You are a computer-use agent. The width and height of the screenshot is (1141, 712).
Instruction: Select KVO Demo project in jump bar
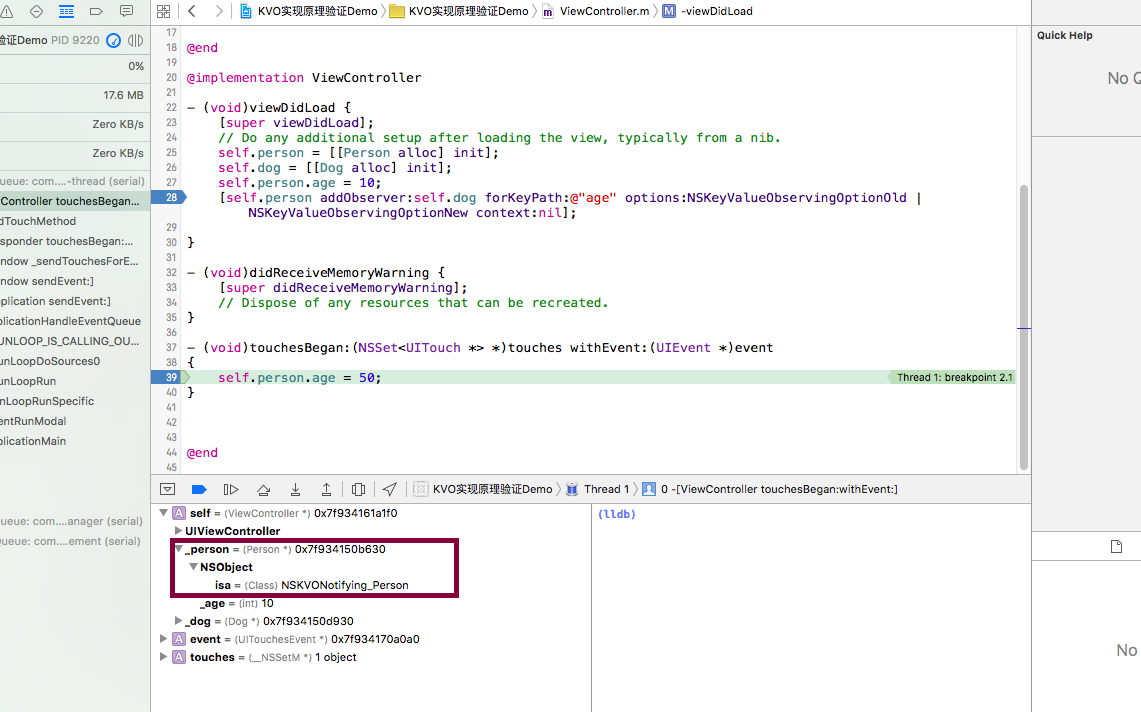coord(309,11)
